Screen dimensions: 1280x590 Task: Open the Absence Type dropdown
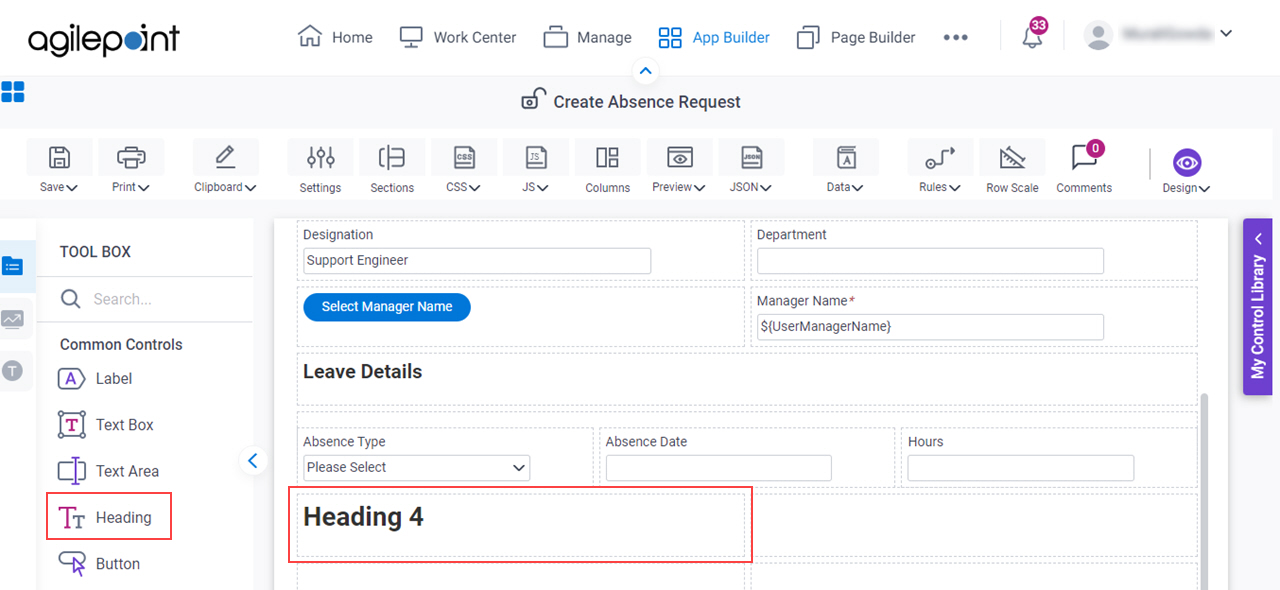(x=417, y=468)
